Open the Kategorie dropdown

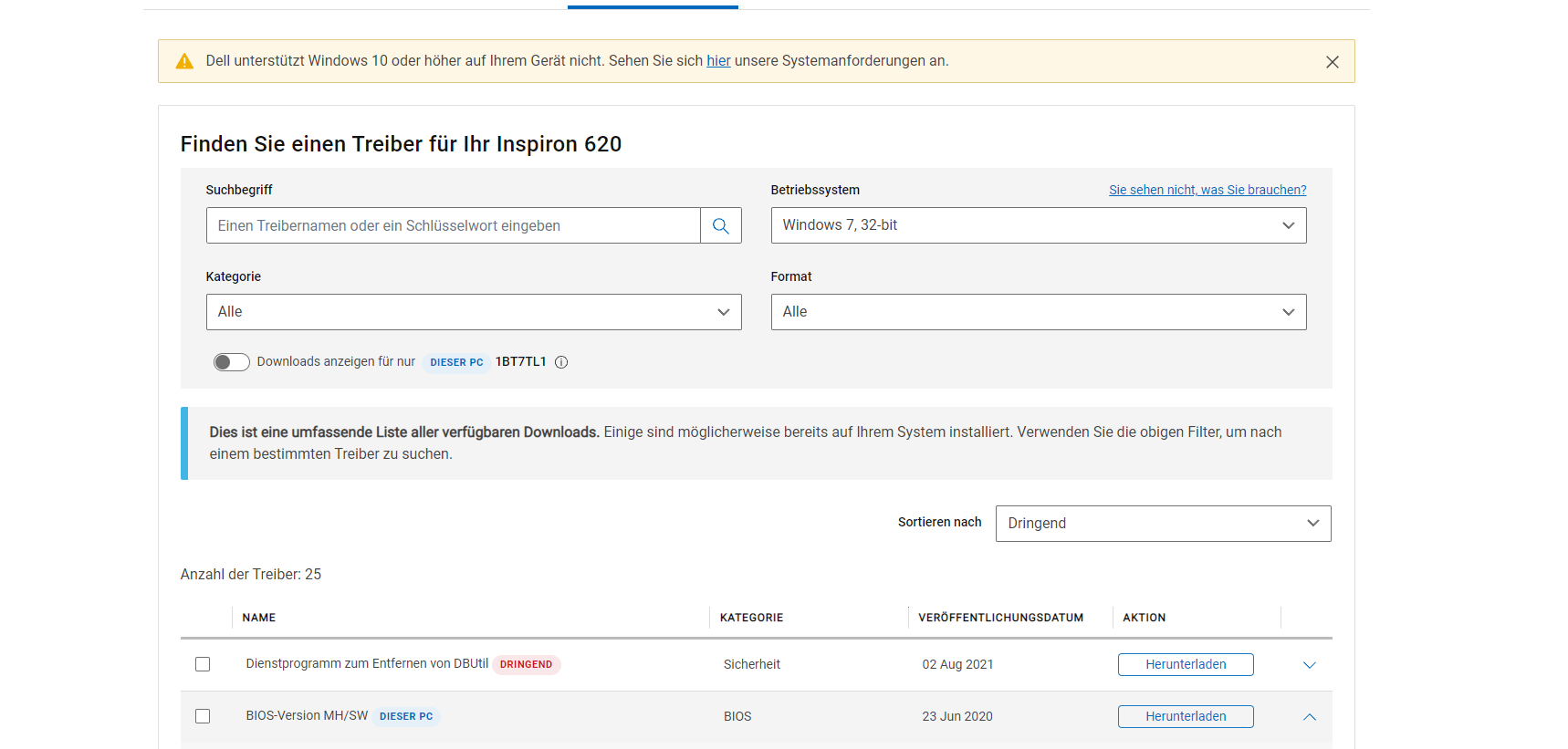tap(474, 312)
